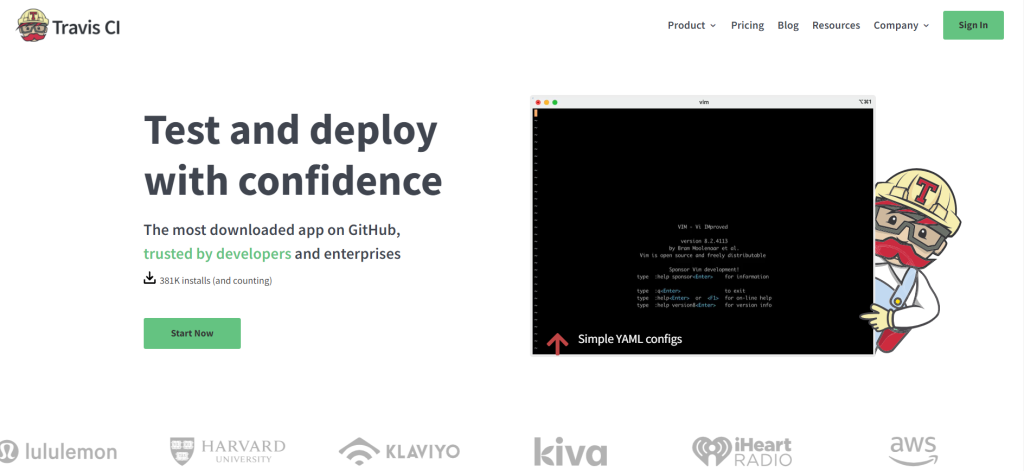This screenshot has height=471, width=1024.
Task: Click the 'trusted by developers' green text
Action: [217, 254]
